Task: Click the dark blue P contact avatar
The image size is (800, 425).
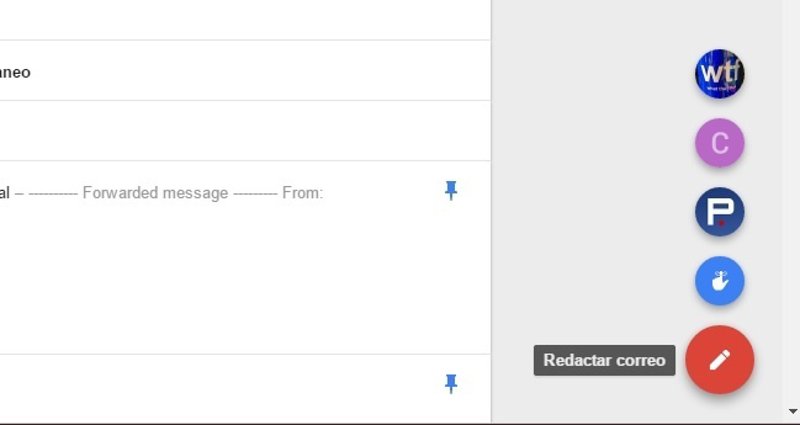Action: click(x=719, y=213)
